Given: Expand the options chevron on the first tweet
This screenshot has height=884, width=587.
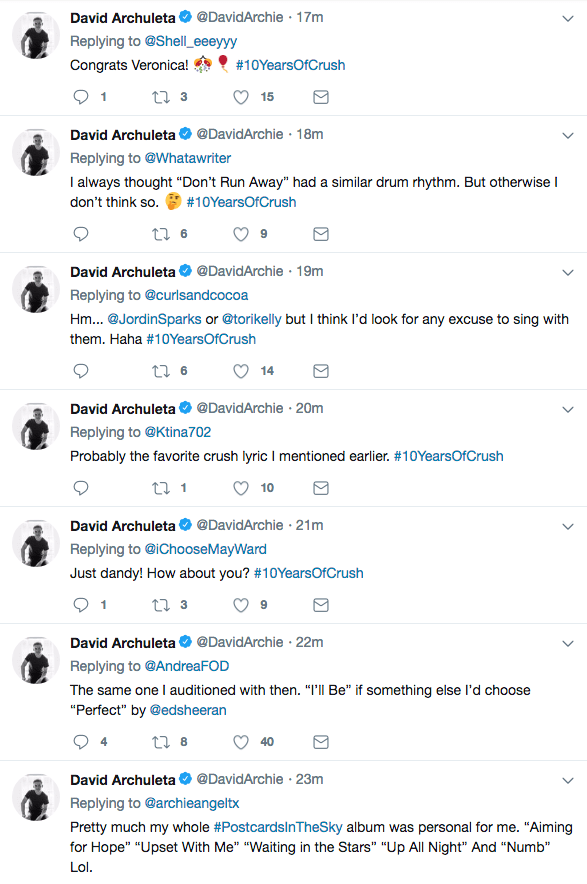Looking at the screenshot, I should (568, 17).
